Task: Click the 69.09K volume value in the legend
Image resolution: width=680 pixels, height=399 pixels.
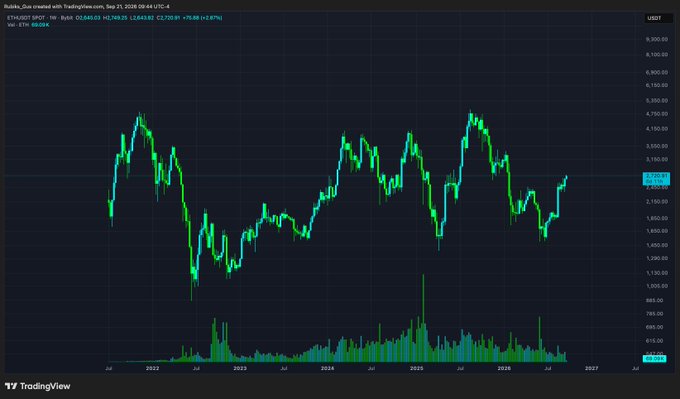Action: 40,25
